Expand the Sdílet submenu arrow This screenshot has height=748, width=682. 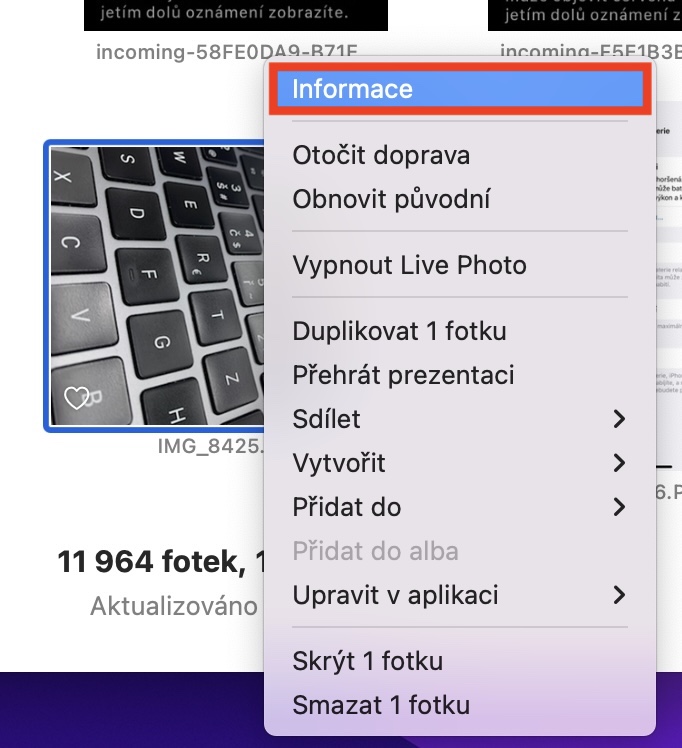click(x=619, y=419)
